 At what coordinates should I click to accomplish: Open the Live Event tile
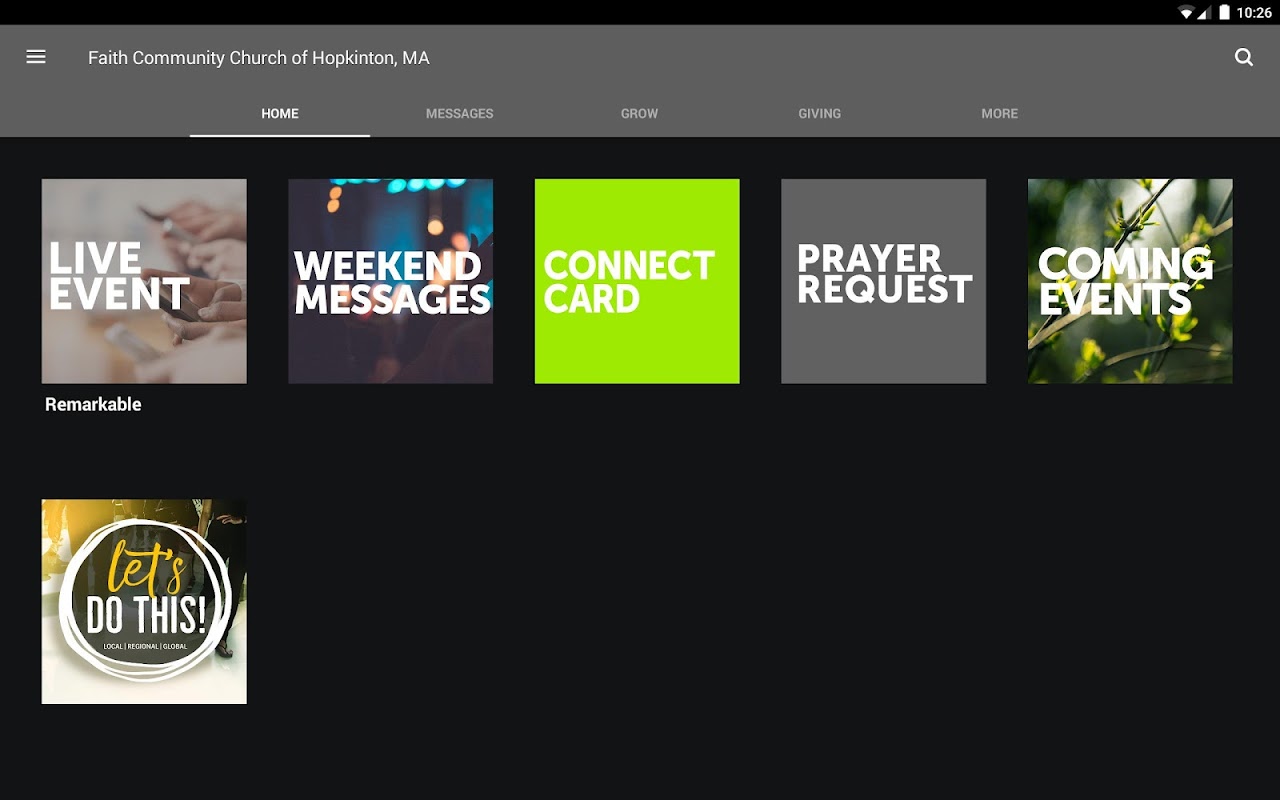point(144,281)
